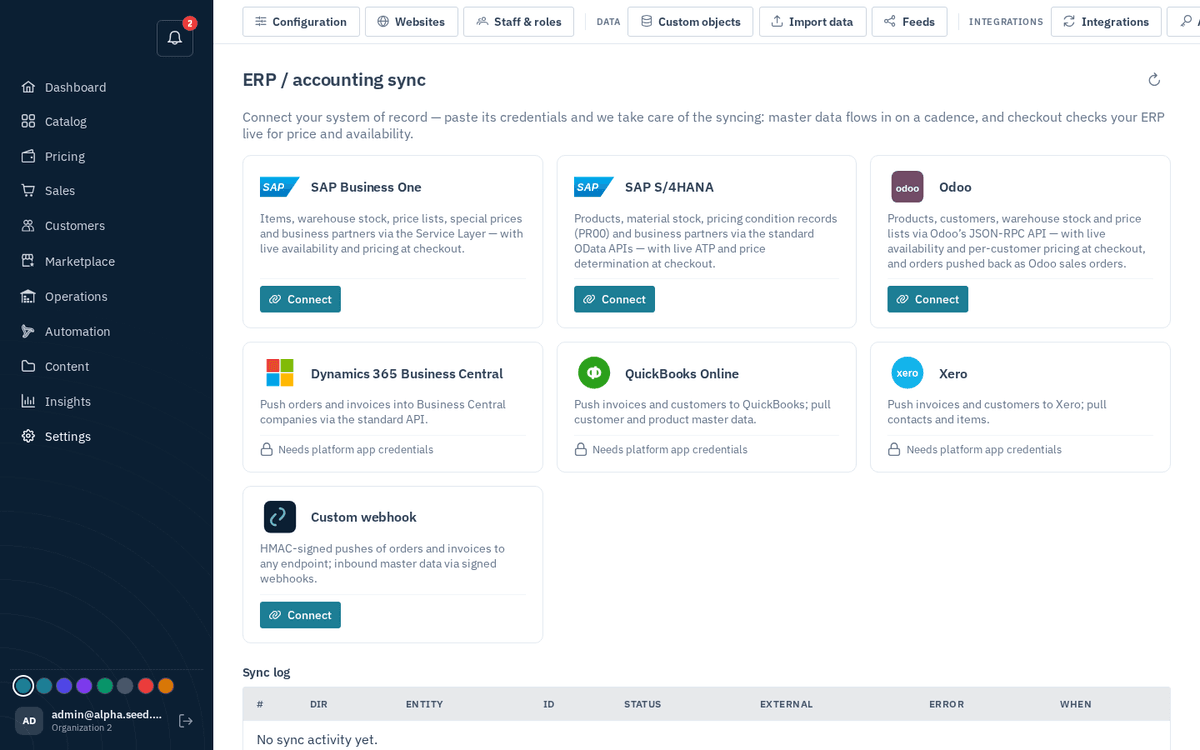Select the purple theme color swatch

[x=84, y=686]
